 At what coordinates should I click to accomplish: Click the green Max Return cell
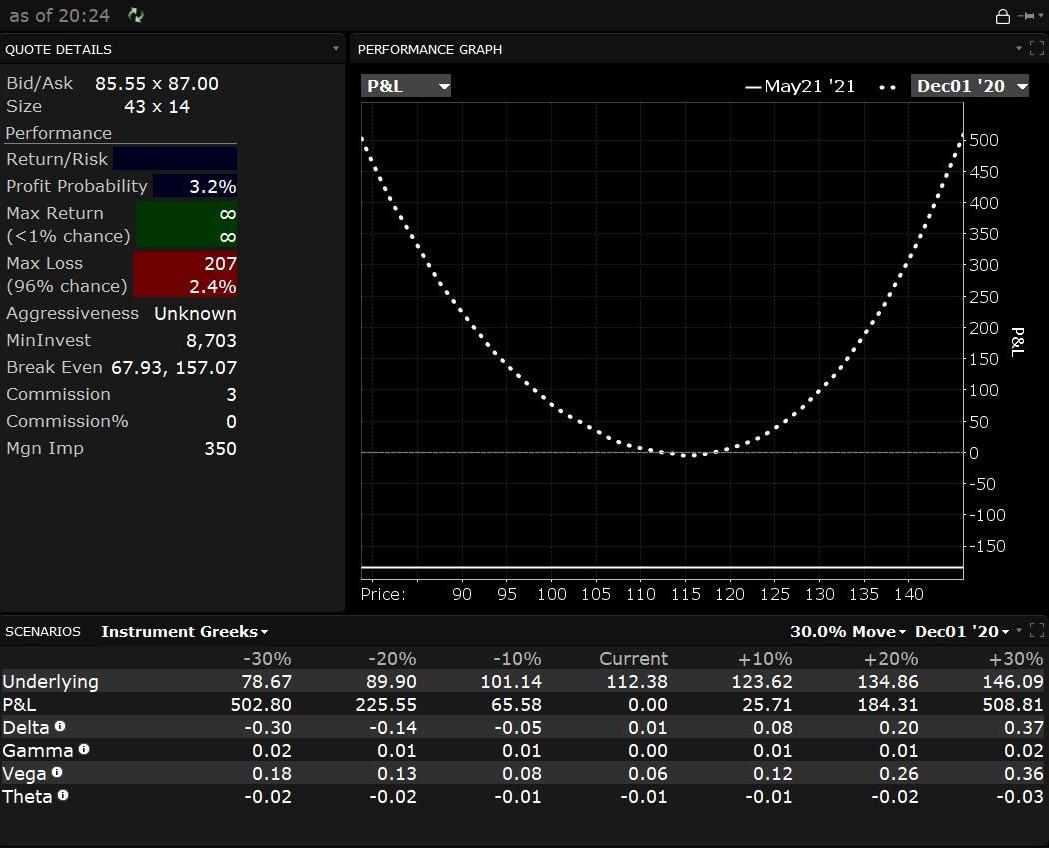pos(186,224)
